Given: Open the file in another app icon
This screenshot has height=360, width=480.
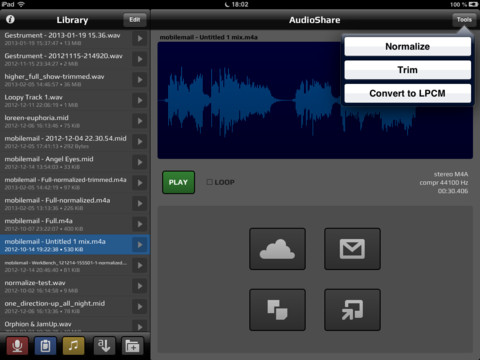Looking at the screenshot, I should point(352,310).
